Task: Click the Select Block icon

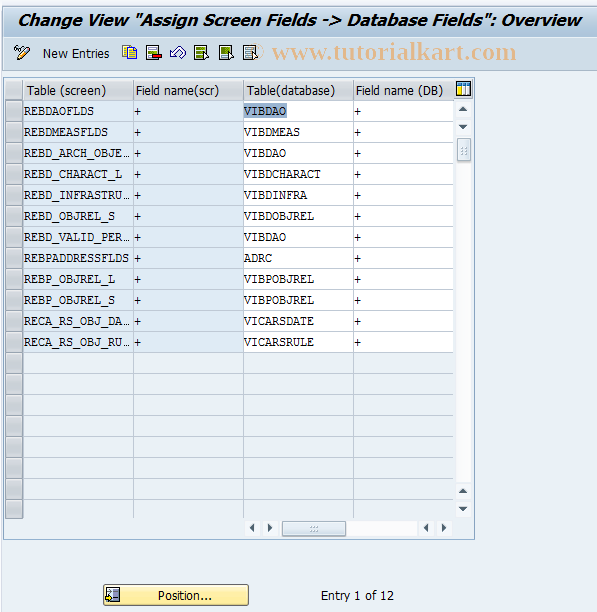Action: pos(226,53)
